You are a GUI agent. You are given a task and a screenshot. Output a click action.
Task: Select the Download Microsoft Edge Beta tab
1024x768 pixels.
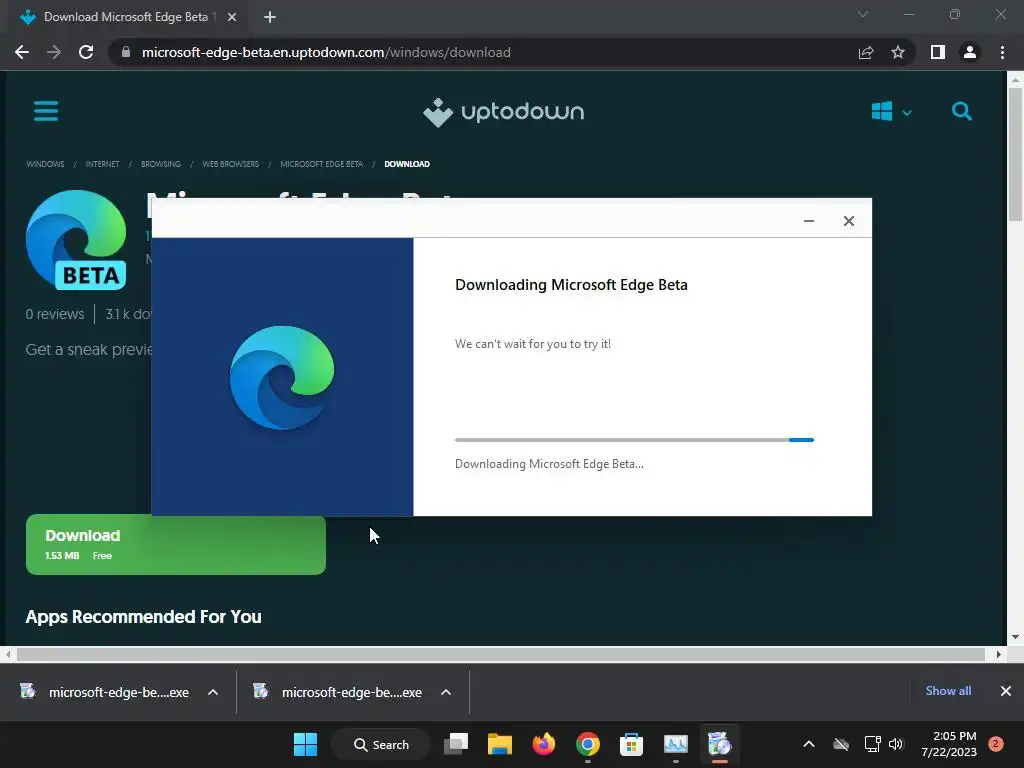(126, 17)
